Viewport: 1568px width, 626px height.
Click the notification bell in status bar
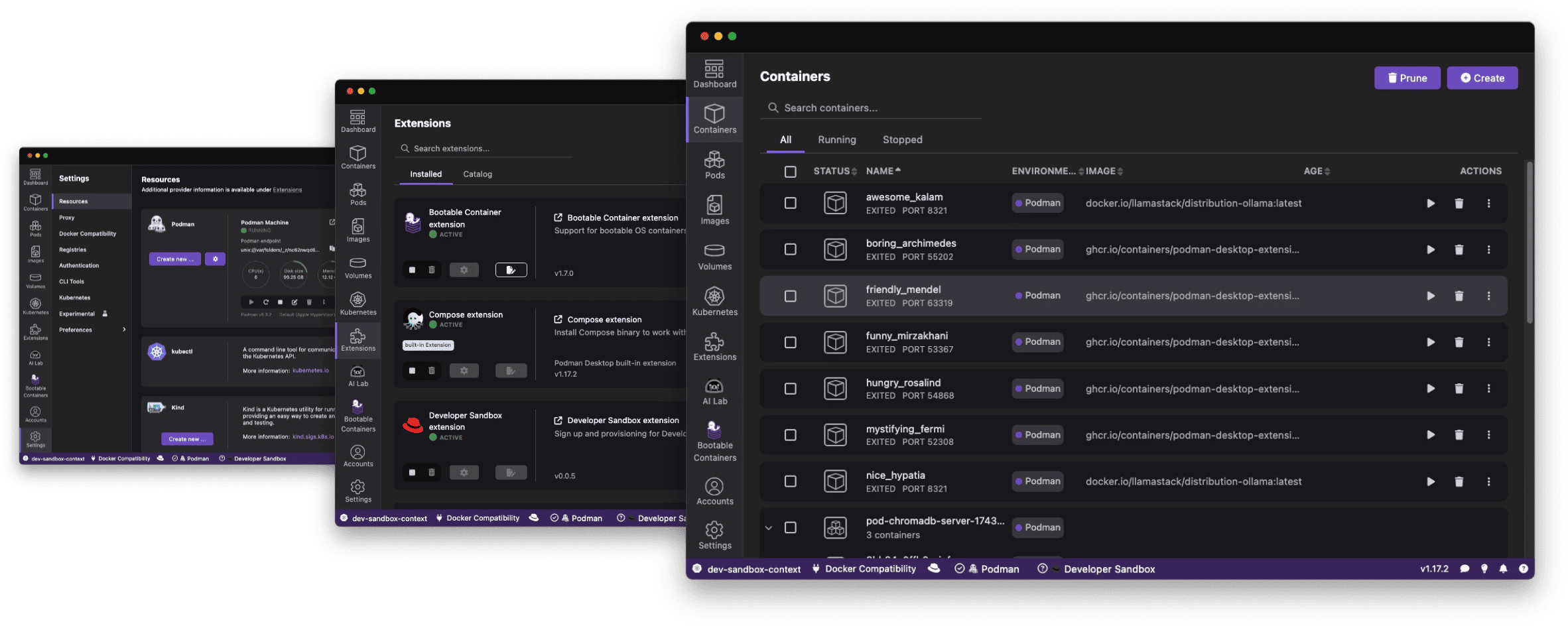point(1503,569)
